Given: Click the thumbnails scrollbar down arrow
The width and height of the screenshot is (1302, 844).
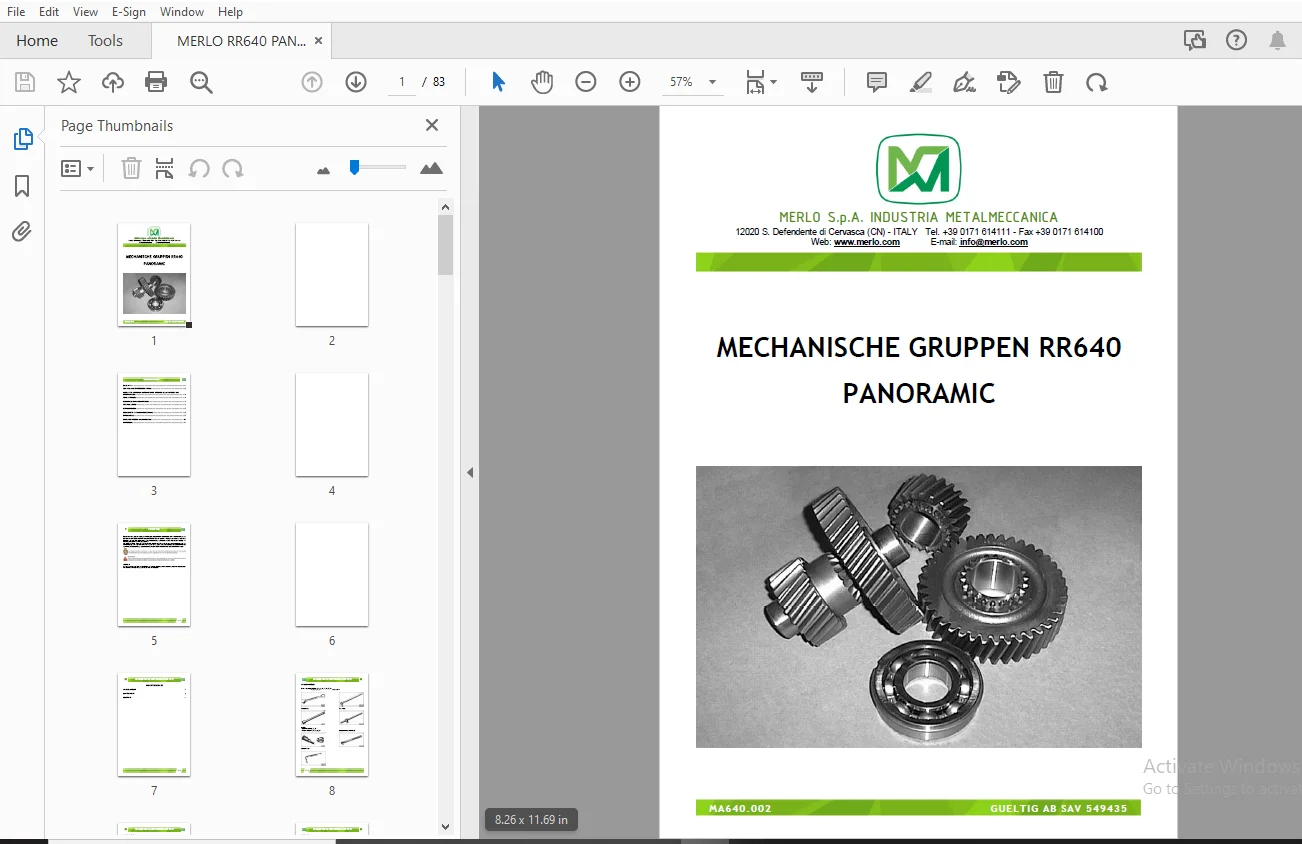Looking at the screenshot, I should pyautogui.click(x=445, y=826).
